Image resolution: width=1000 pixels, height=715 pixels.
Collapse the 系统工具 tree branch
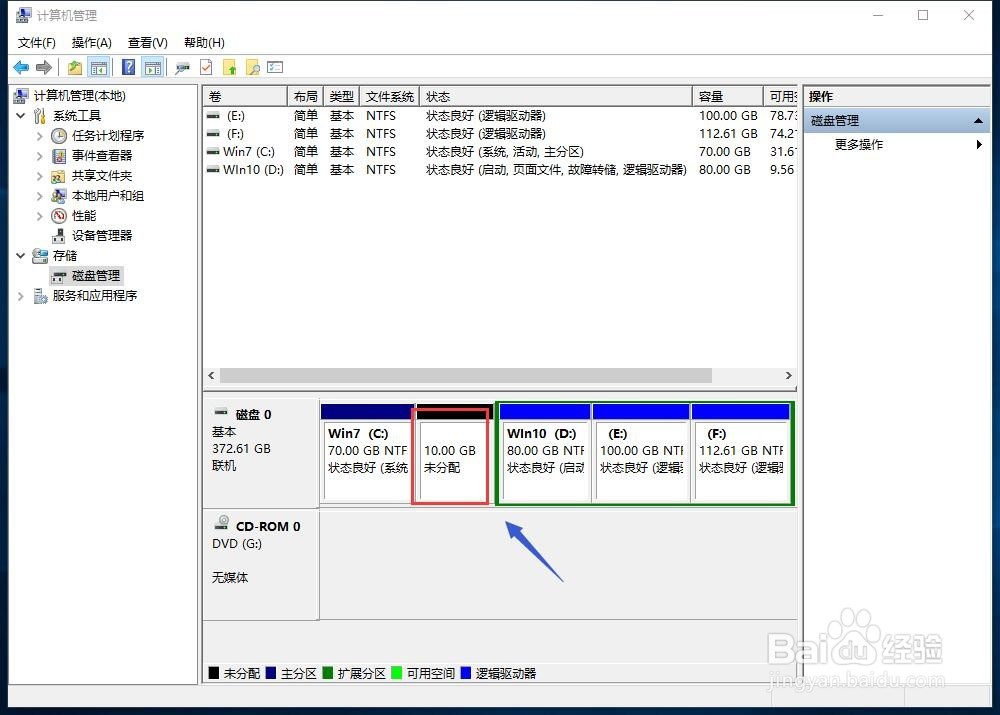(x=21, y=115)
